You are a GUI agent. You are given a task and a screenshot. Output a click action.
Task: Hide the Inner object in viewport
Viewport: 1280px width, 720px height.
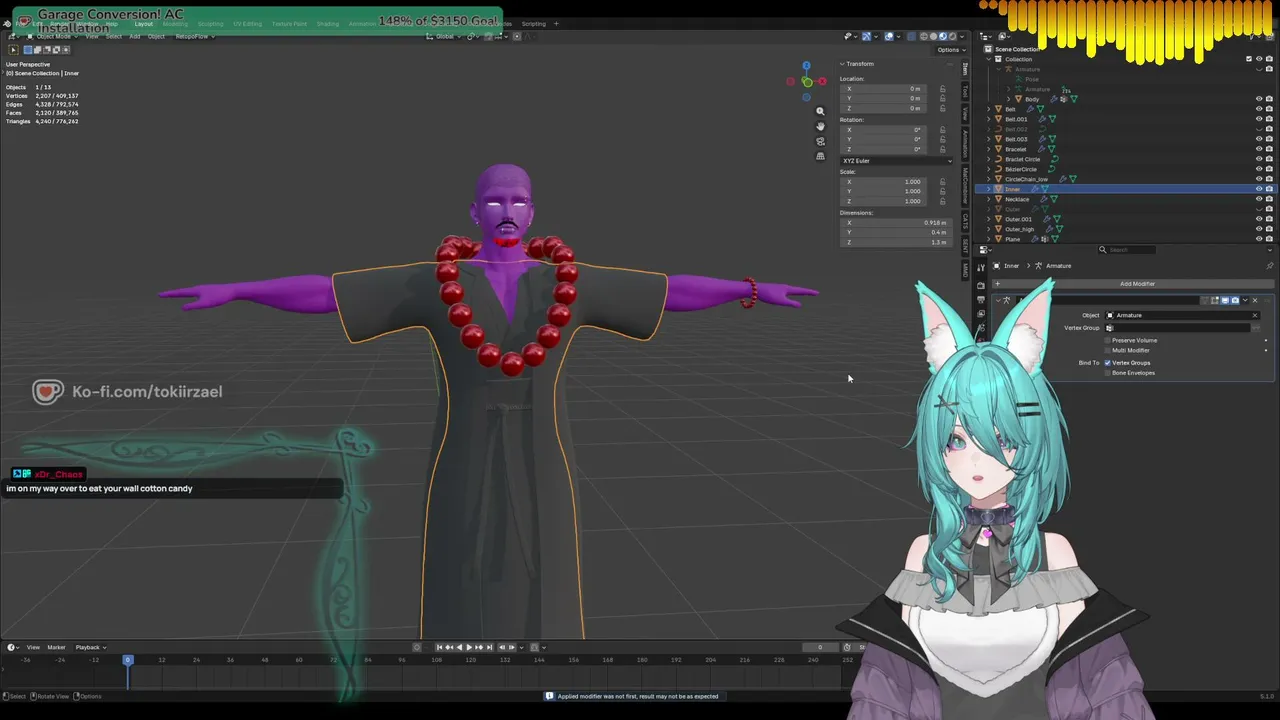pyautogui.click(x=1259, y=189)
